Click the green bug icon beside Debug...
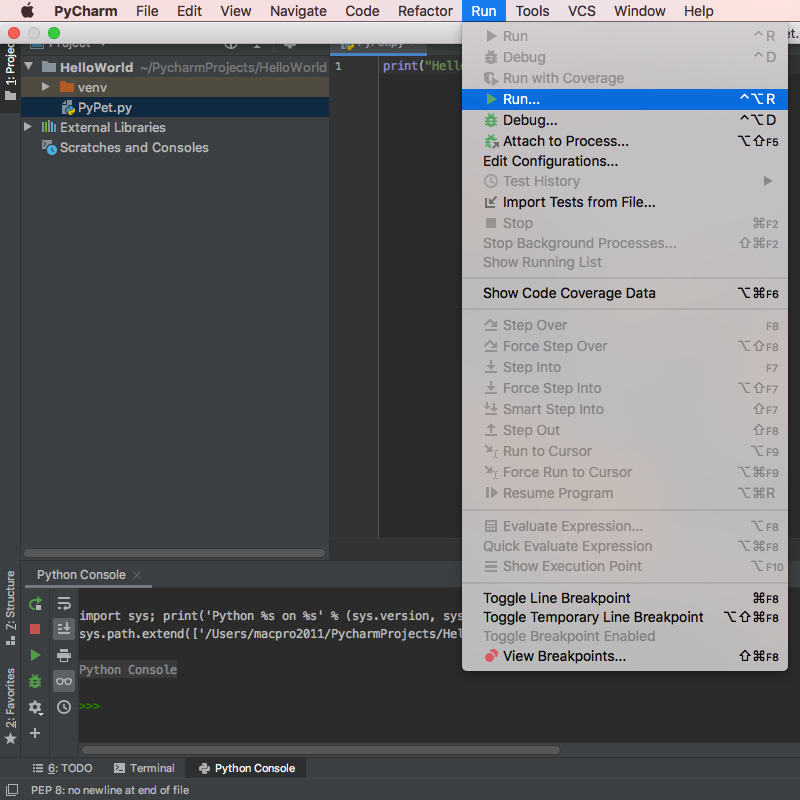This screenshot has width=800, height=800. pyautogui.click(x=491, y=120)
